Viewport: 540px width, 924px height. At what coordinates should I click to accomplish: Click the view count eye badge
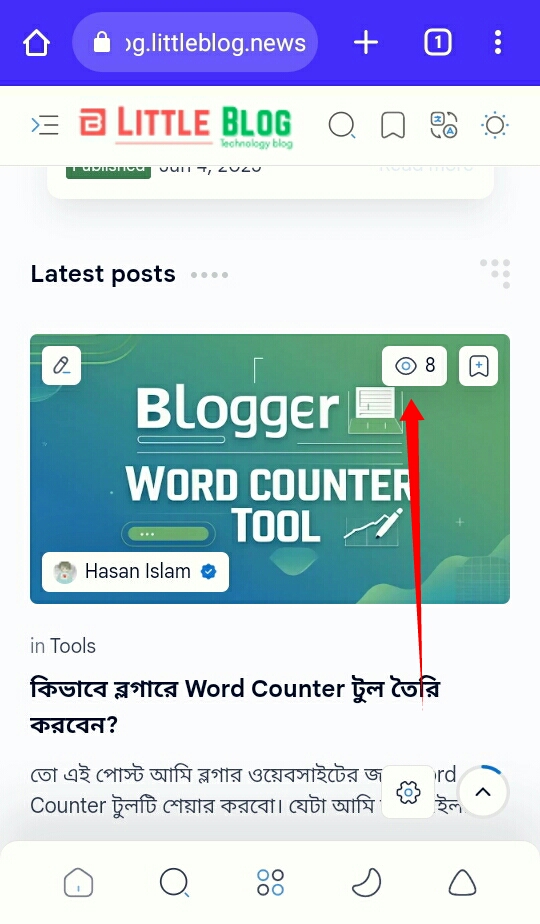414,366
